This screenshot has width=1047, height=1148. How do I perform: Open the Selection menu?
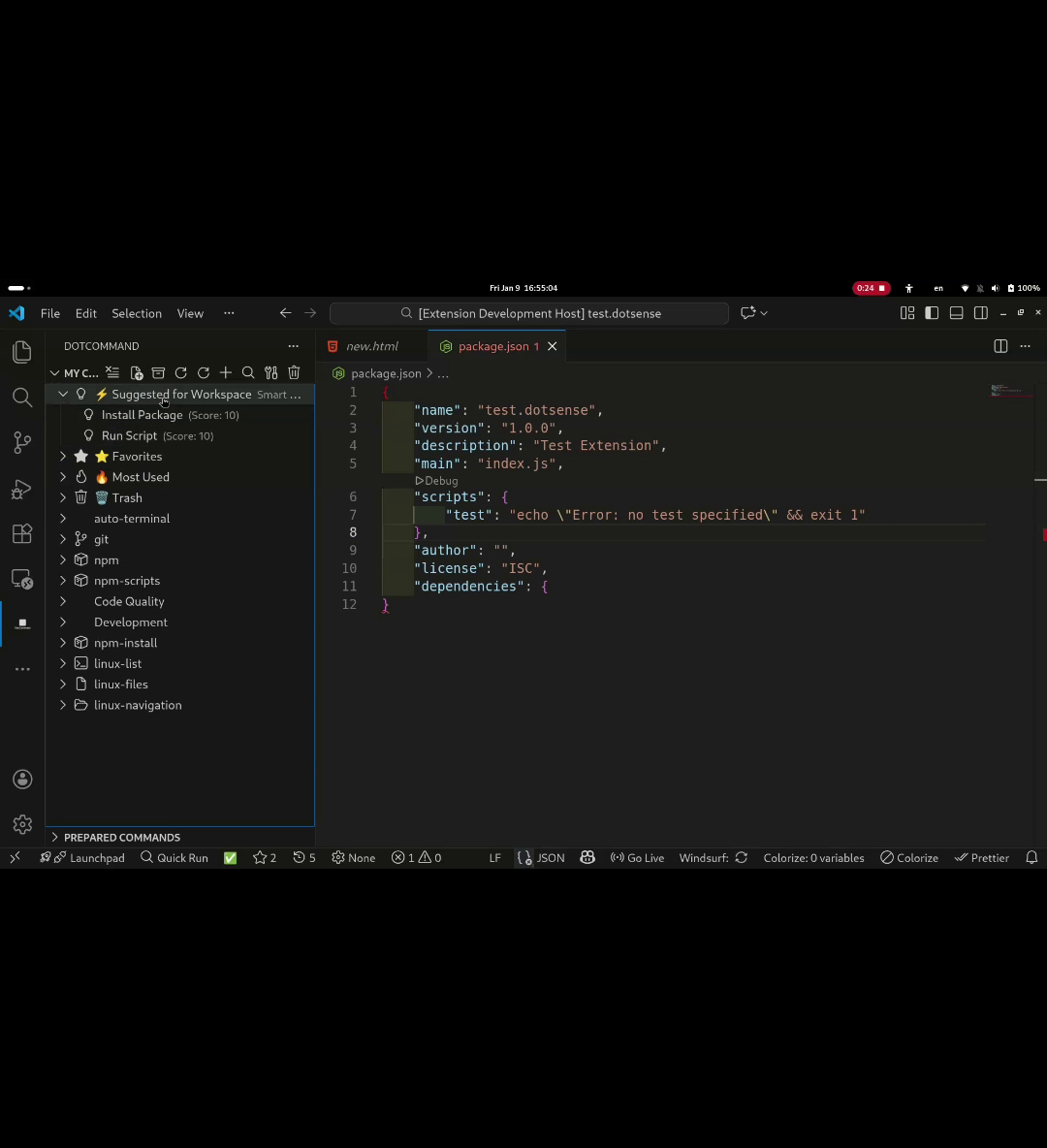coord(136,313)
